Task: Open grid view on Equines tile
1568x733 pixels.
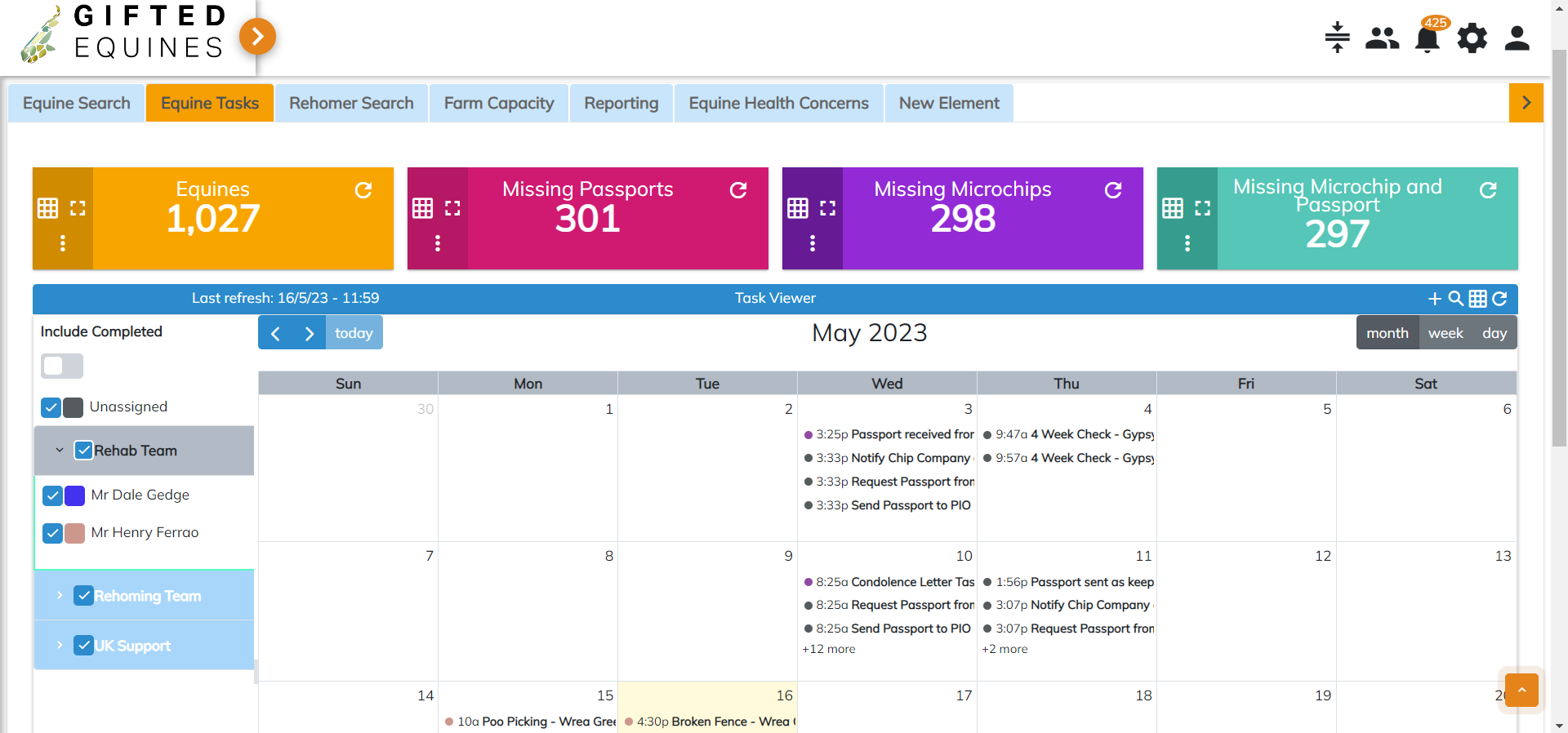Action: [48, 208]
